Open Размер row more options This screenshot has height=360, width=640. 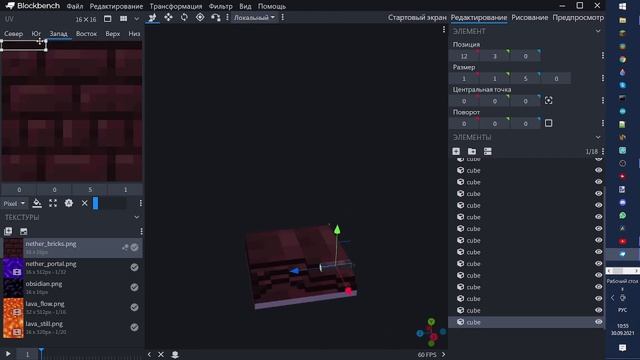point(603,78)
